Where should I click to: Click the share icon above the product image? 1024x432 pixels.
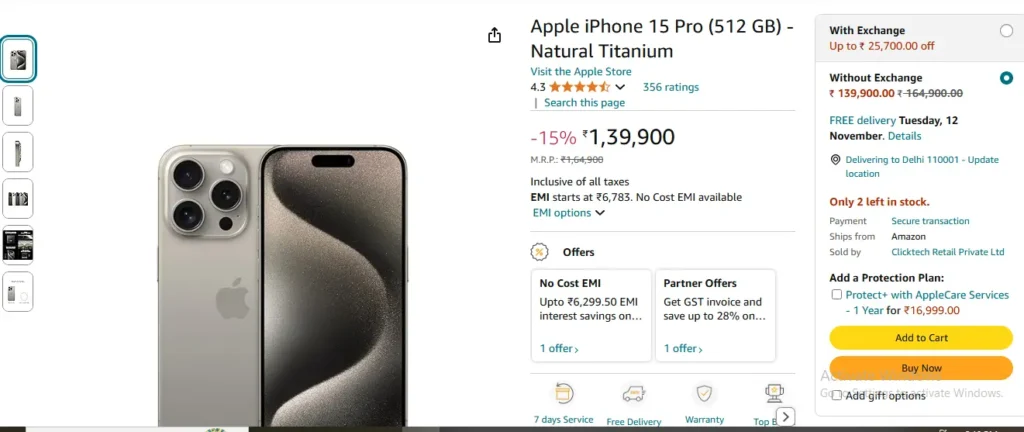click(494, 35)
